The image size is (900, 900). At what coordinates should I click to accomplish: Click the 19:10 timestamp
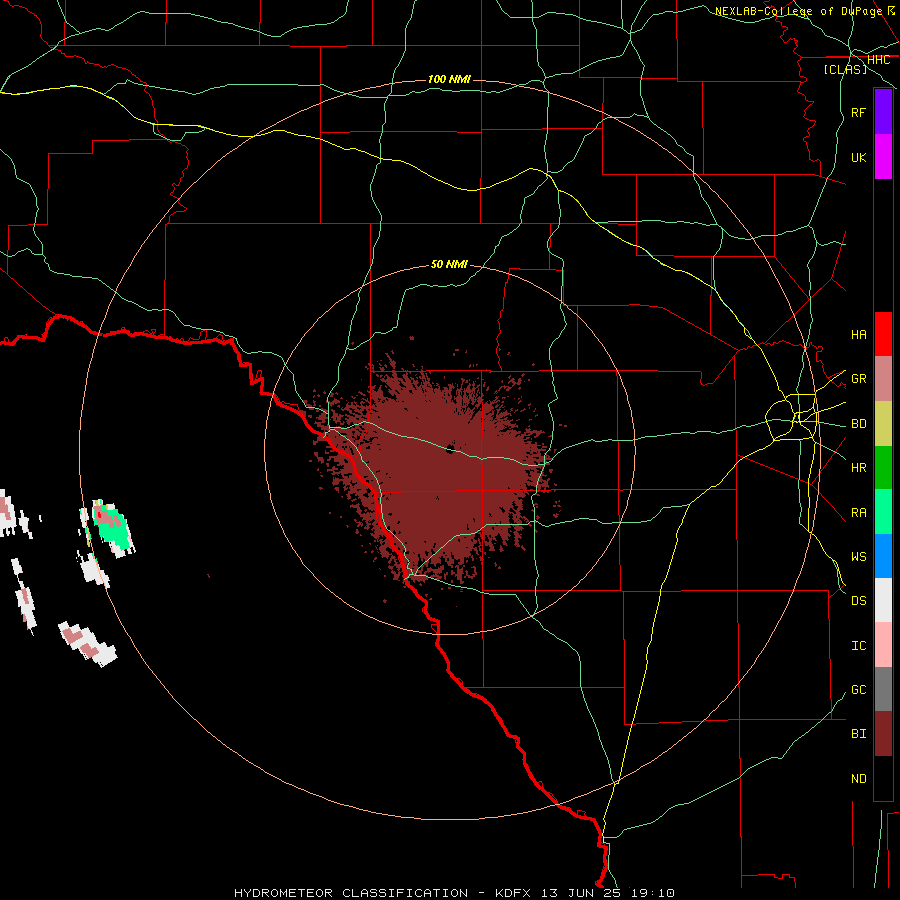pyautogui.click(x=653, y=893)
